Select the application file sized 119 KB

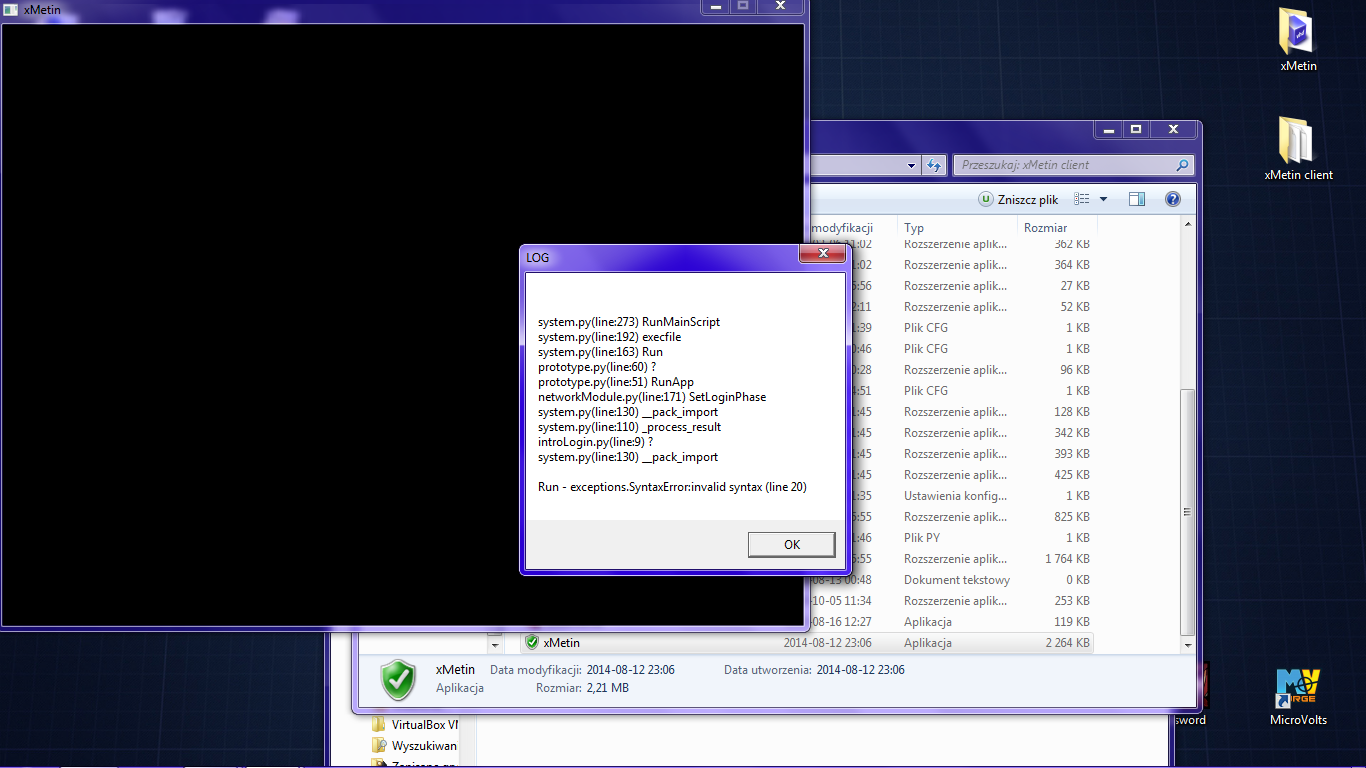[950, 622]
